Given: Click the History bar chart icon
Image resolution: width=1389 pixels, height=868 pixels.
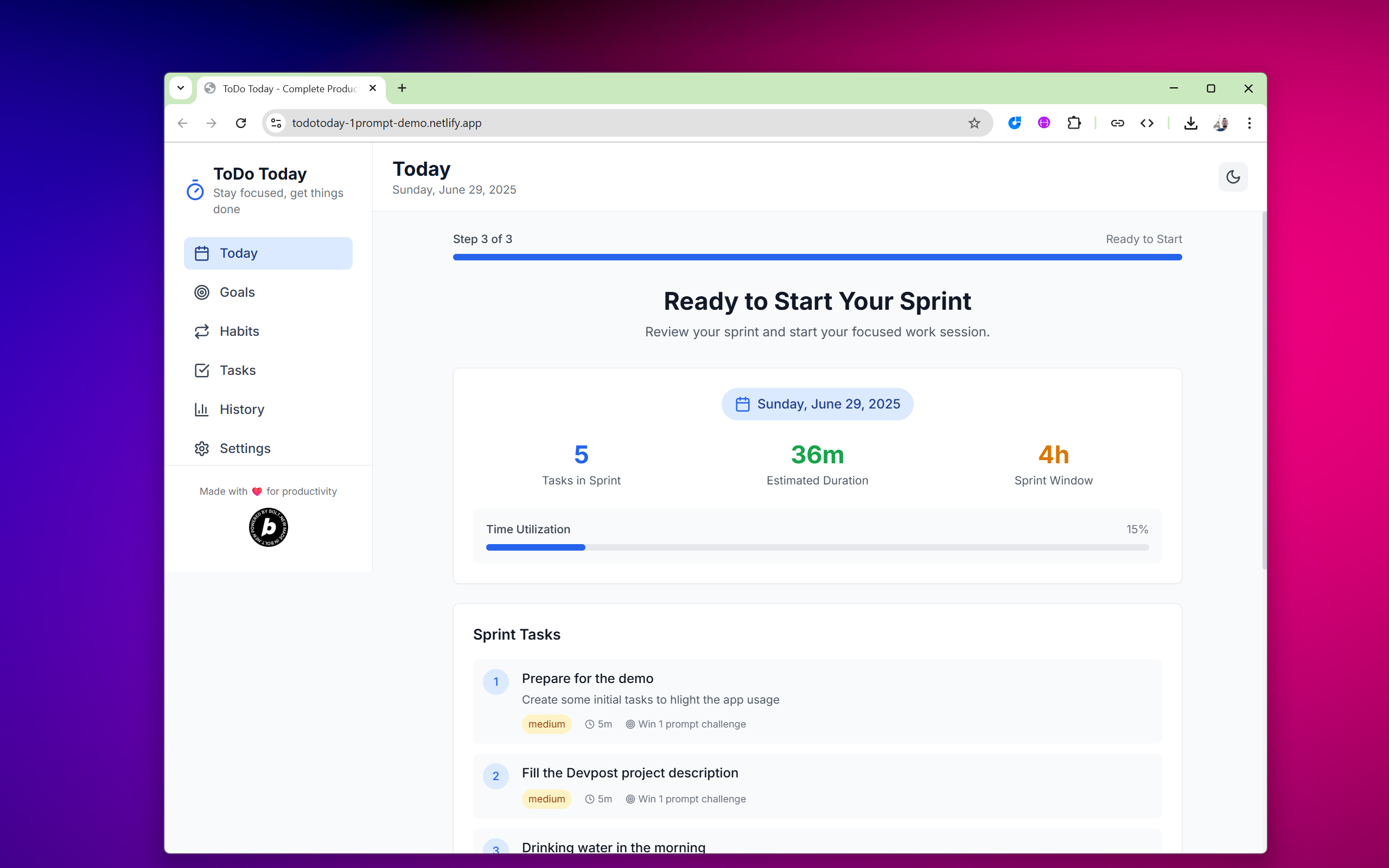Looking at the screenshot, I should 201,409.
